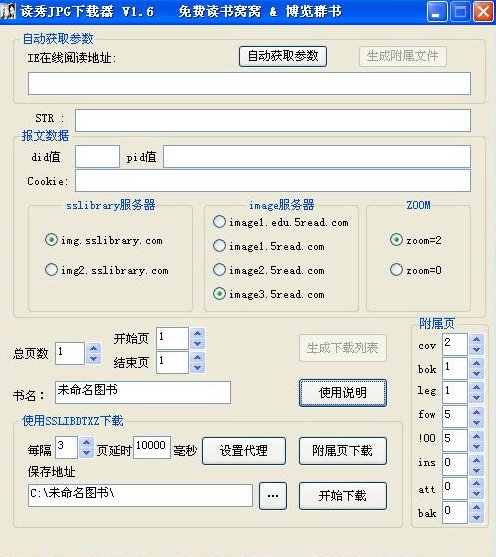
Task: Focus the IE在线阅读地址 input field
Action: 249,83
